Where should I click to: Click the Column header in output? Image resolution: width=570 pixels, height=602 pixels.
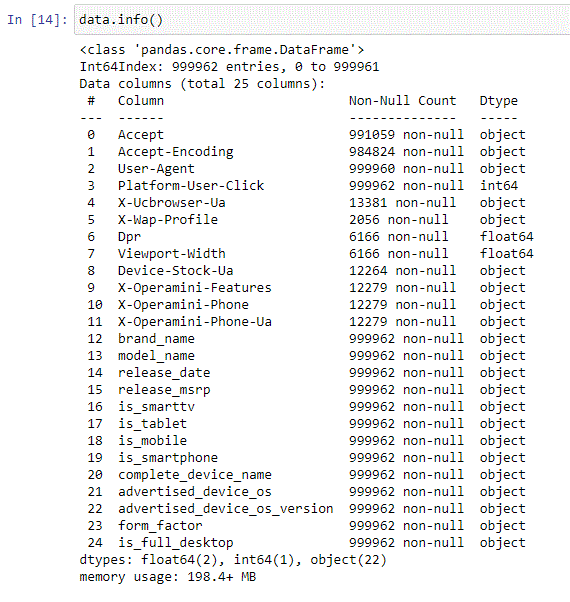[x=141, y=101]
